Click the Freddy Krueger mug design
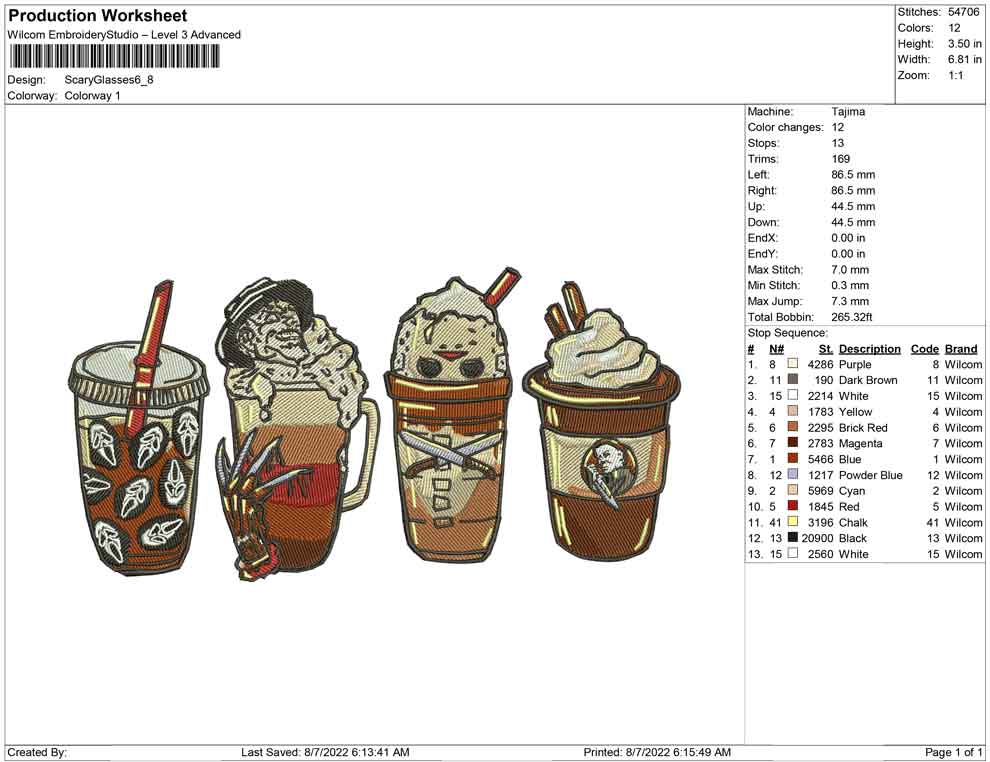The height and width of the screenshot is (762, 990). coord(297,429)
